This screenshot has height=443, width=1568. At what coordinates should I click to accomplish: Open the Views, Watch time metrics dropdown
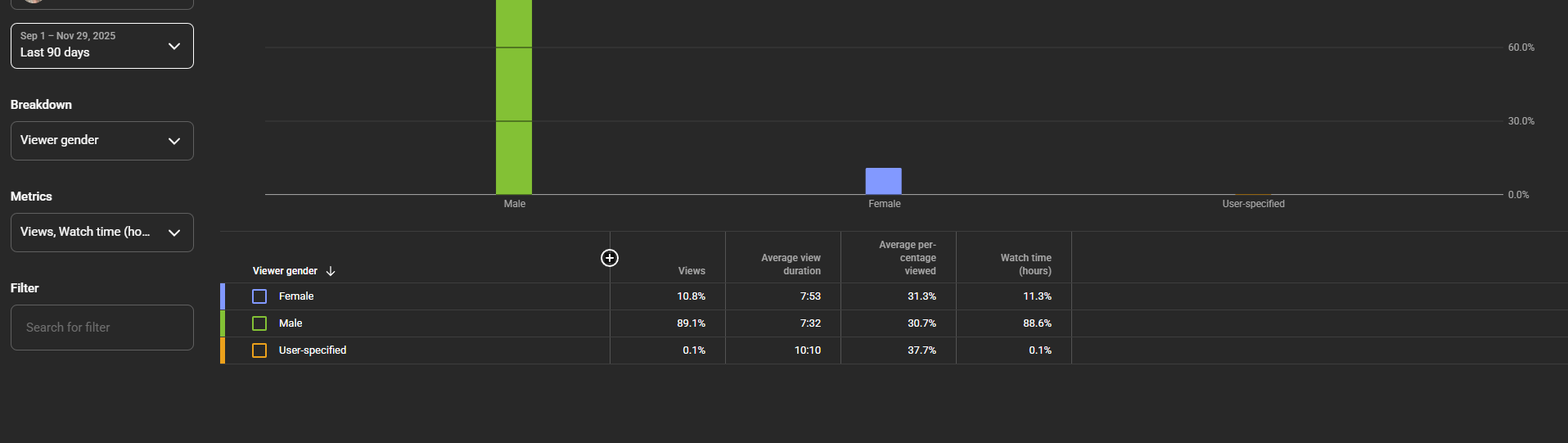(102, 233)
